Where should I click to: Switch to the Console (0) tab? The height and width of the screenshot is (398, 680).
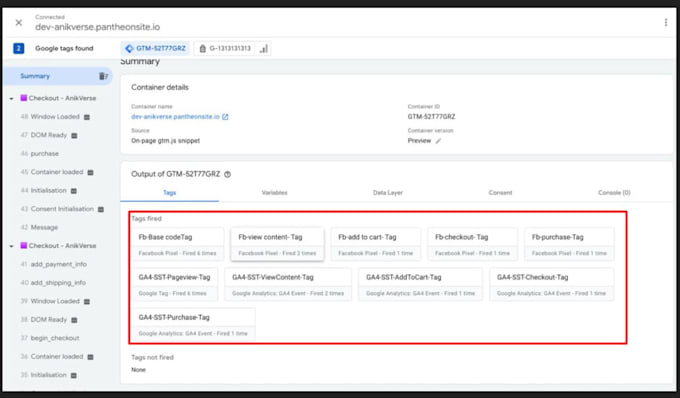[614, 193]
